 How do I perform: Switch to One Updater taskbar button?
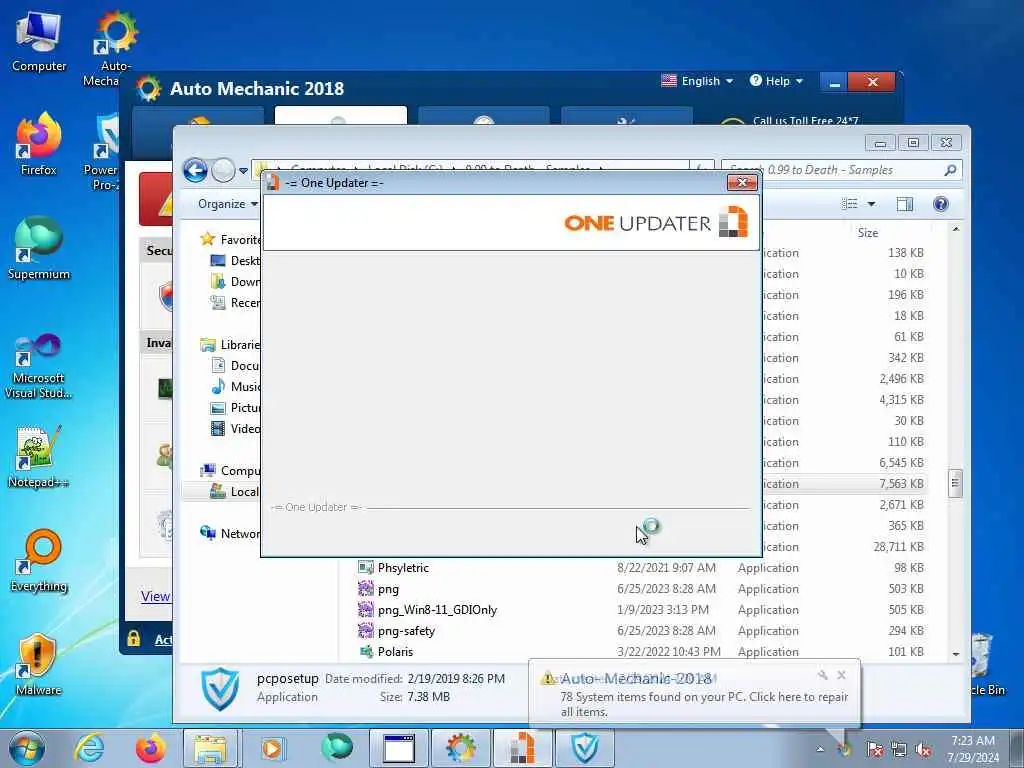[x=522, y=748]
